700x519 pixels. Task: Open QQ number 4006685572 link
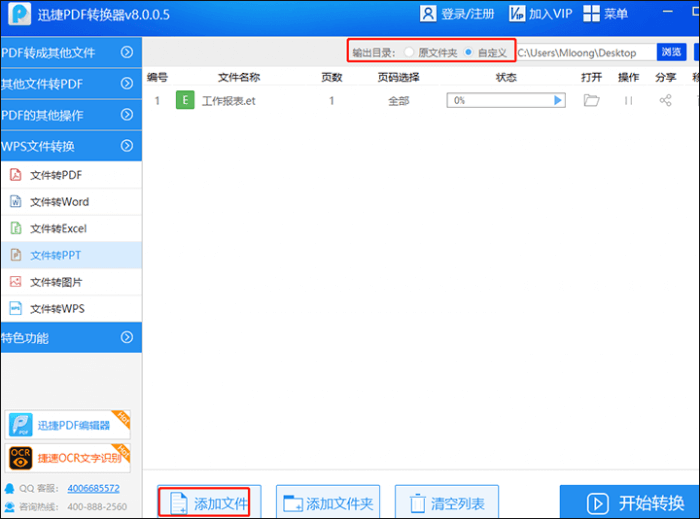pos(93,489)
